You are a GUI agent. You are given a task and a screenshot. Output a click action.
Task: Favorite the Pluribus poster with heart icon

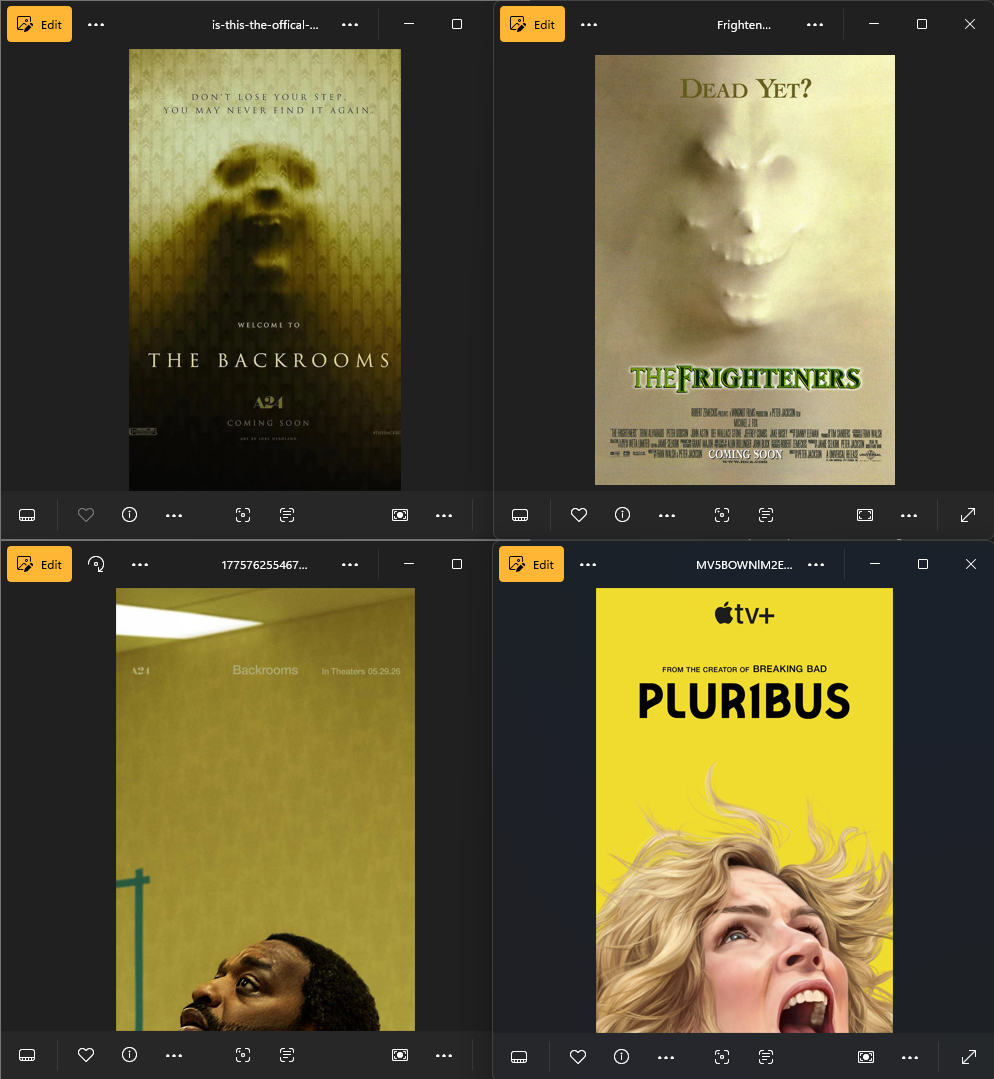[x=578, y=1056]
